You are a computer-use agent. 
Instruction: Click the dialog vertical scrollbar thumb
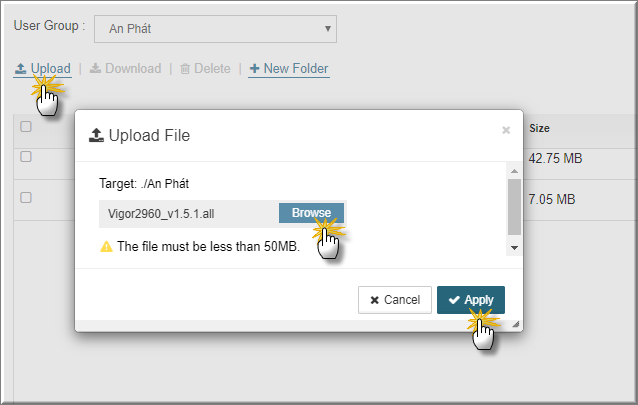pos(514,207)
